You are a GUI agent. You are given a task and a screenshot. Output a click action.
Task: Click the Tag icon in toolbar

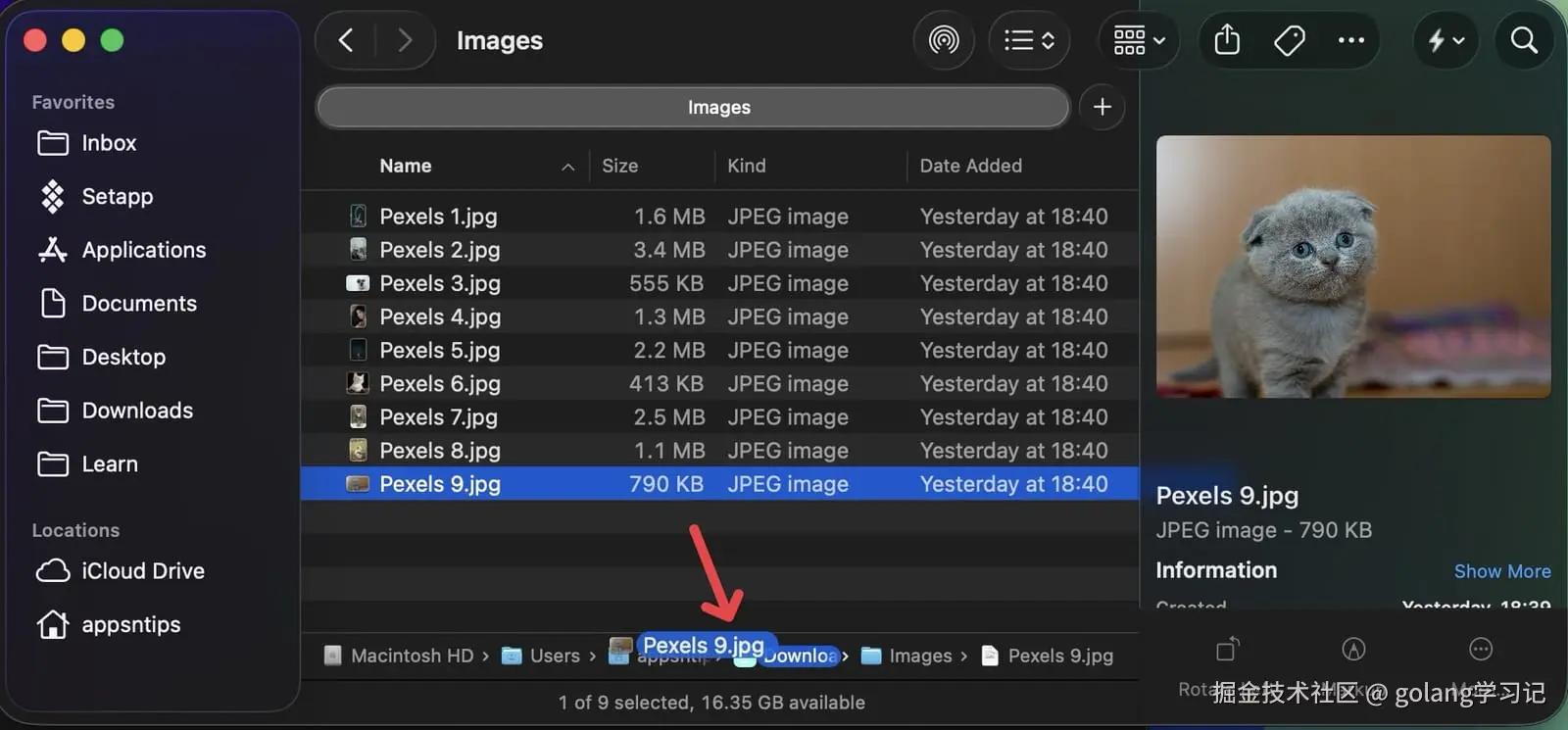coord(1289,40)
